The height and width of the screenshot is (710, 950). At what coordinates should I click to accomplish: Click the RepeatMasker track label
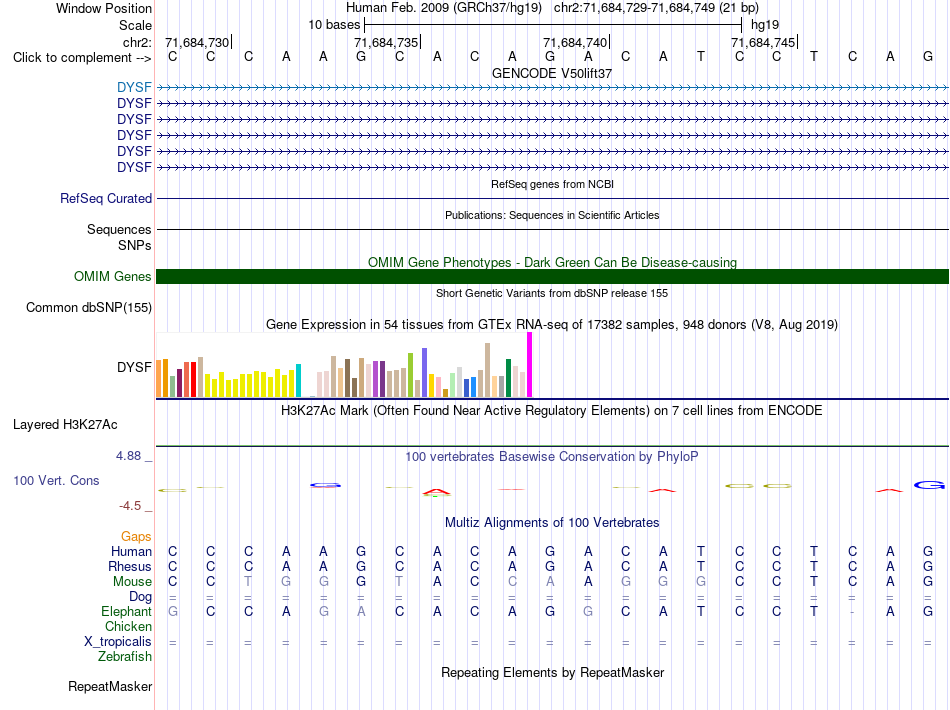[110, 686]
